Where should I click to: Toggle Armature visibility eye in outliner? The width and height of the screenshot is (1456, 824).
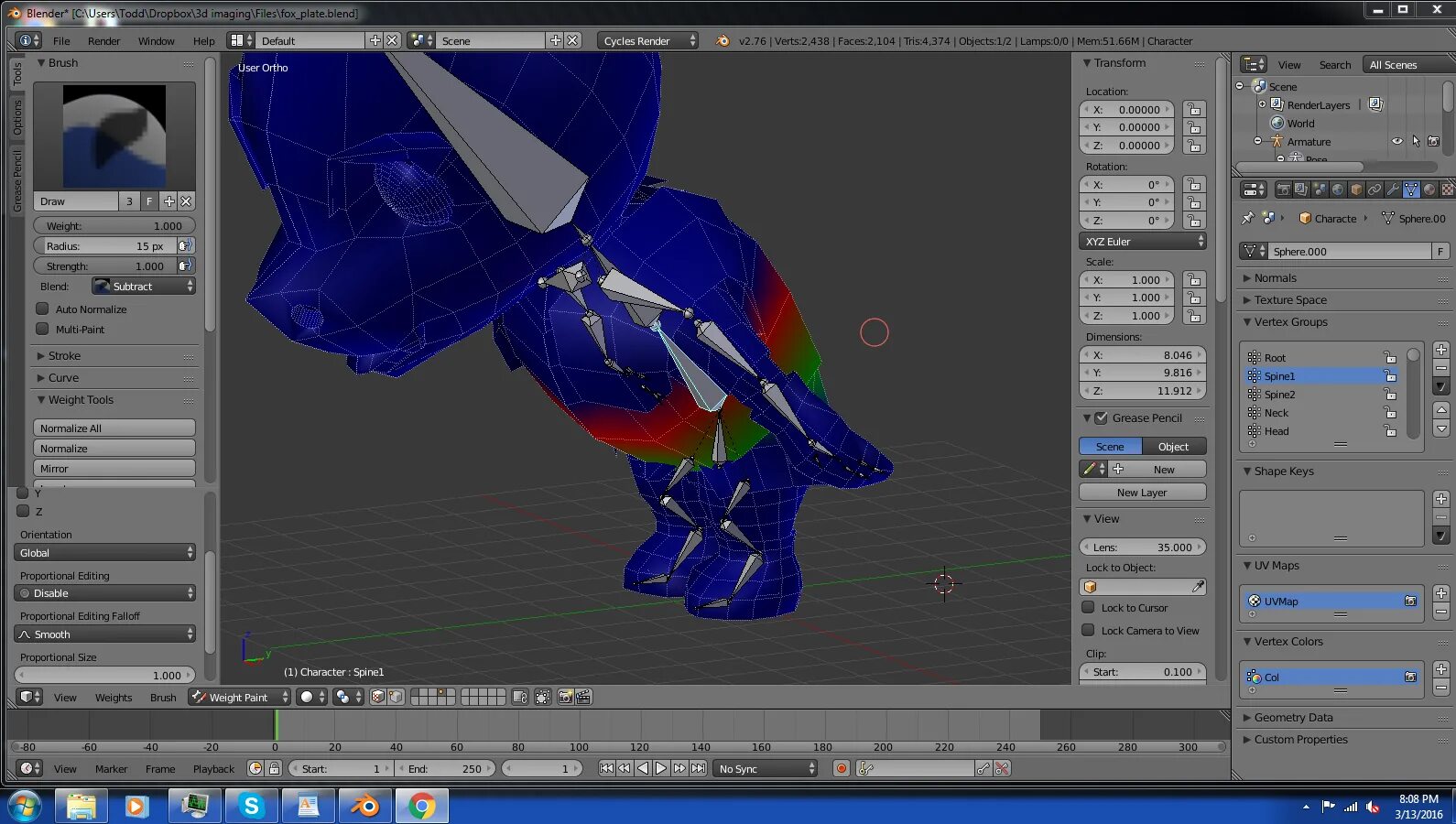point(1397,141)
